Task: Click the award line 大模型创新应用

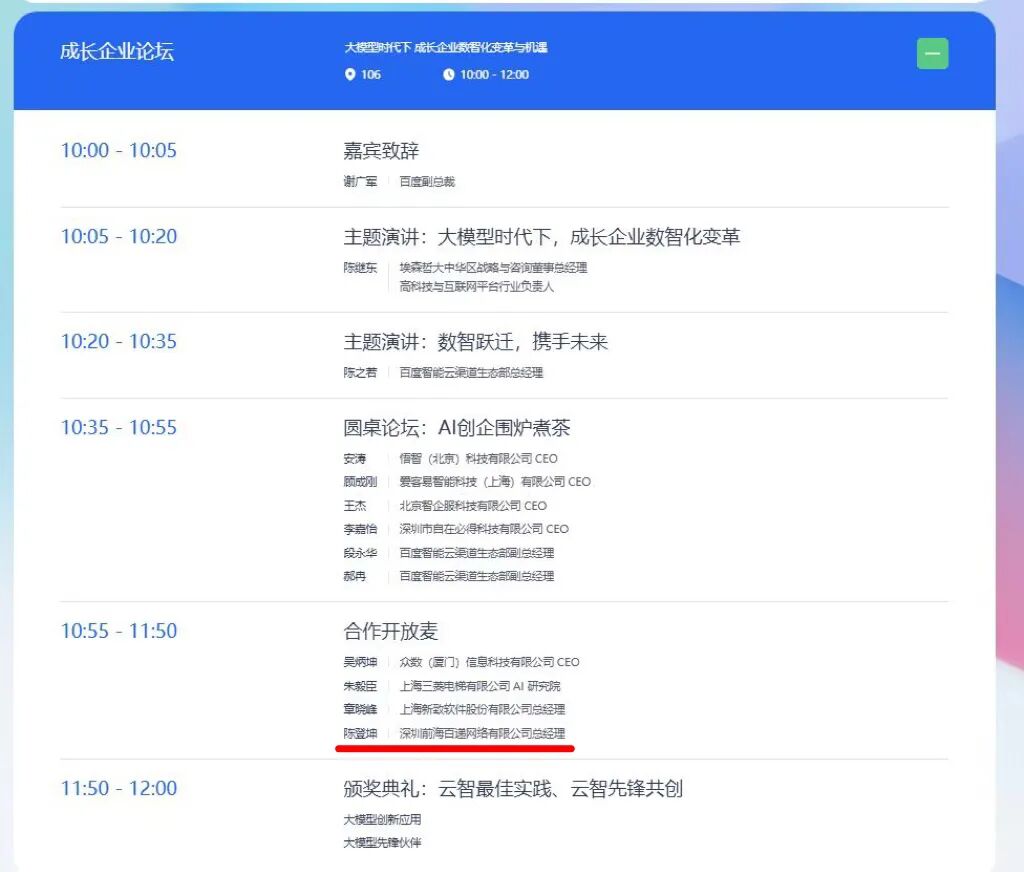Action: click(383, 820)
